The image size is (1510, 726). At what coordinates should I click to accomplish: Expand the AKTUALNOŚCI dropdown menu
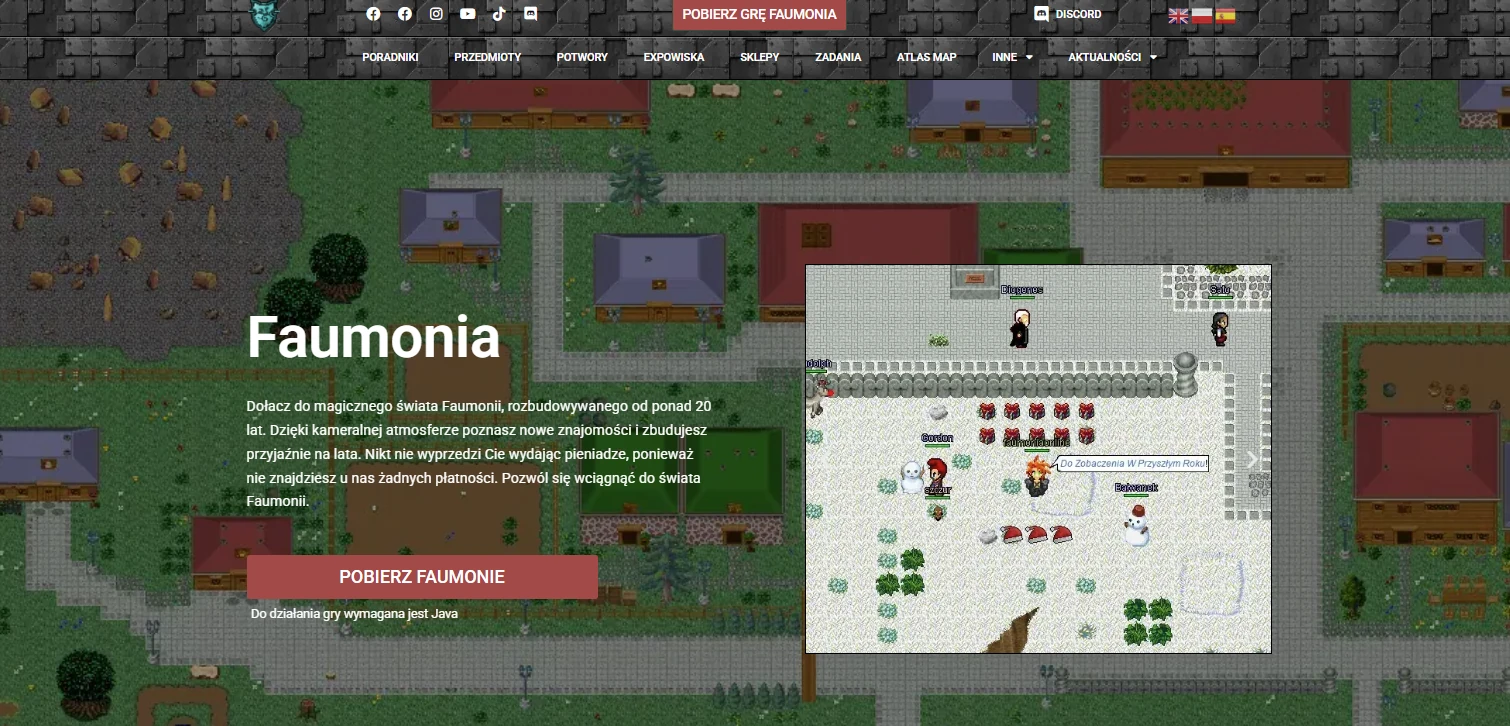(x=1112, y=57)
